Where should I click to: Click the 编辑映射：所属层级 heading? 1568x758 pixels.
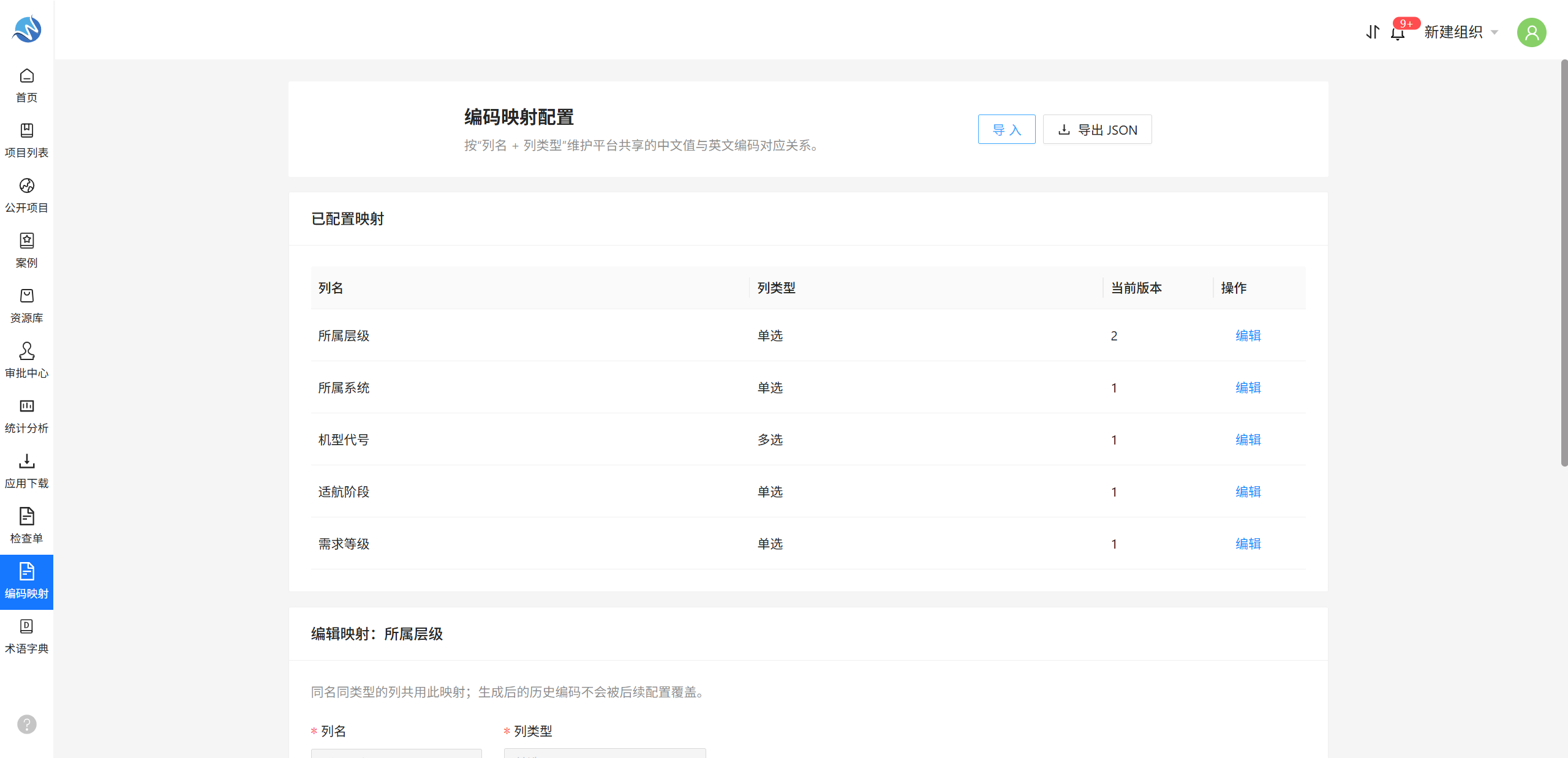click(x=377, y=634)
